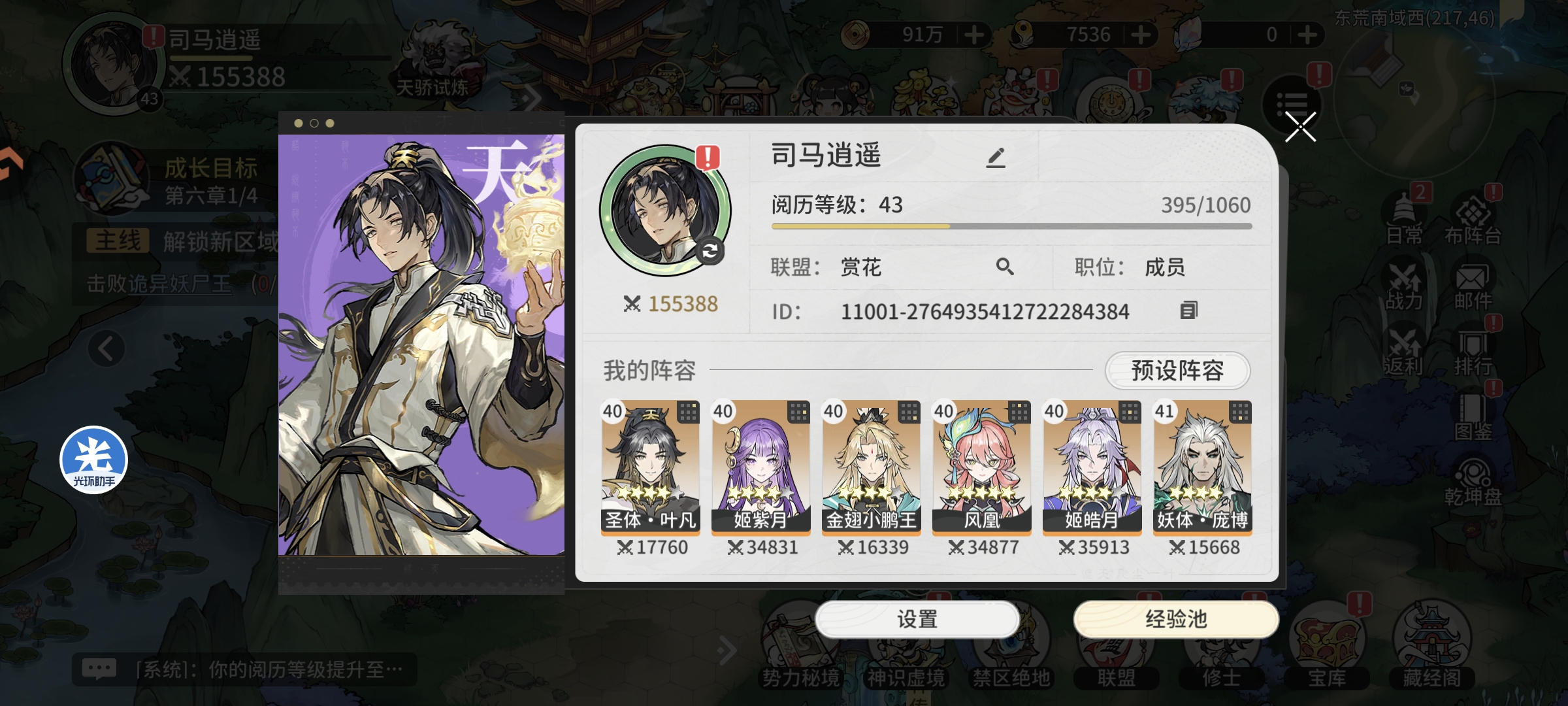The height and width of the screenshot is (706, 1568).
Task: Go to previous portrait with left arrow
Action: 106,348
